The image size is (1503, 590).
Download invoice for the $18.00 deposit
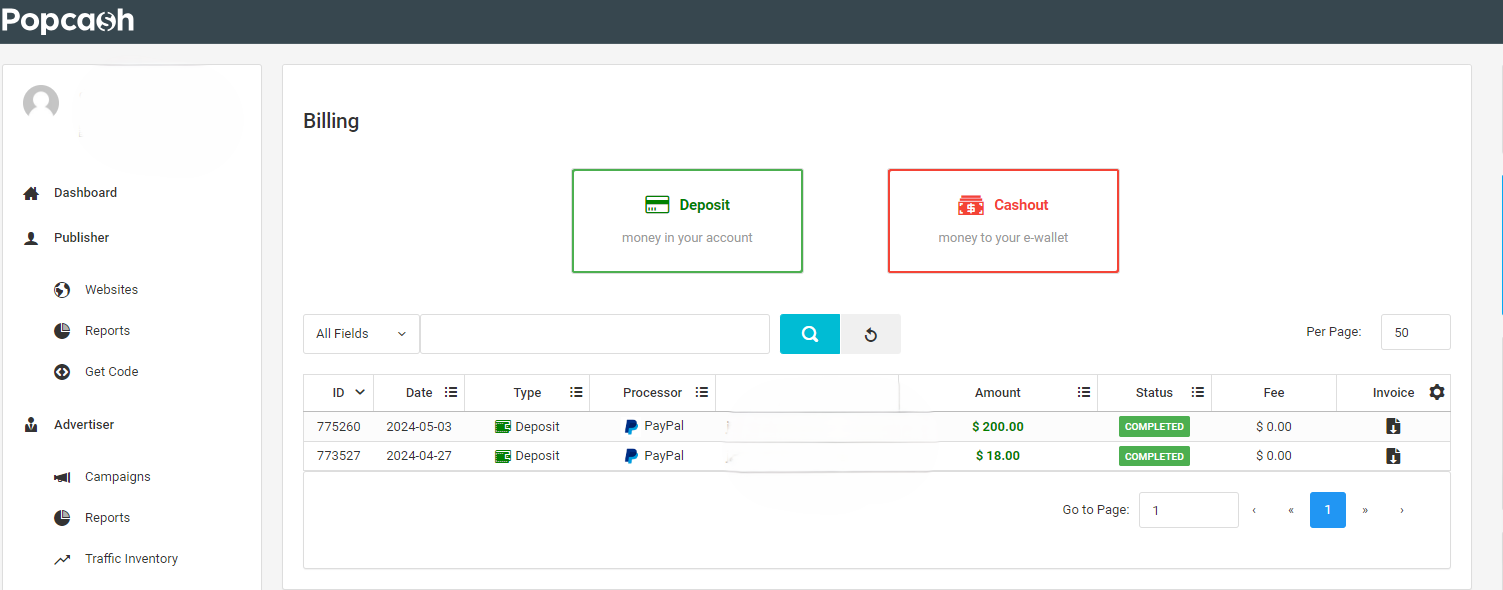pyautogui.click(x=1393, y=456)
